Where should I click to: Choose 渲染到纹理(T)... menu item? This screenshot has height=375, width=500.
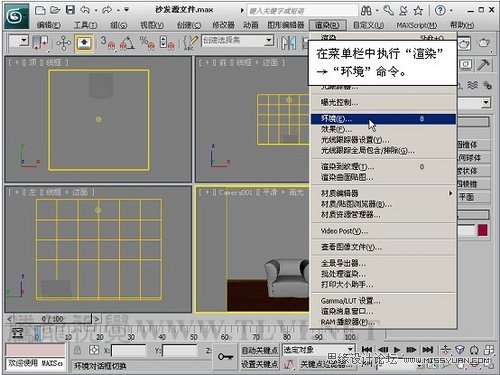383,166
